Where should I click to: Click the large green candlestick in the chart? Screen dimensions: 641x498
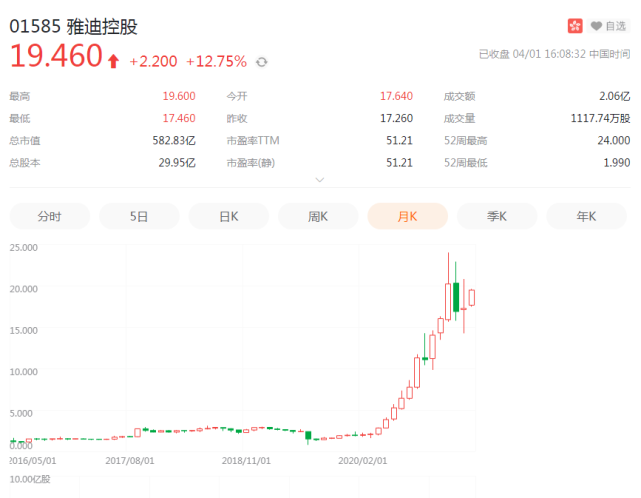tap(456, 297)
